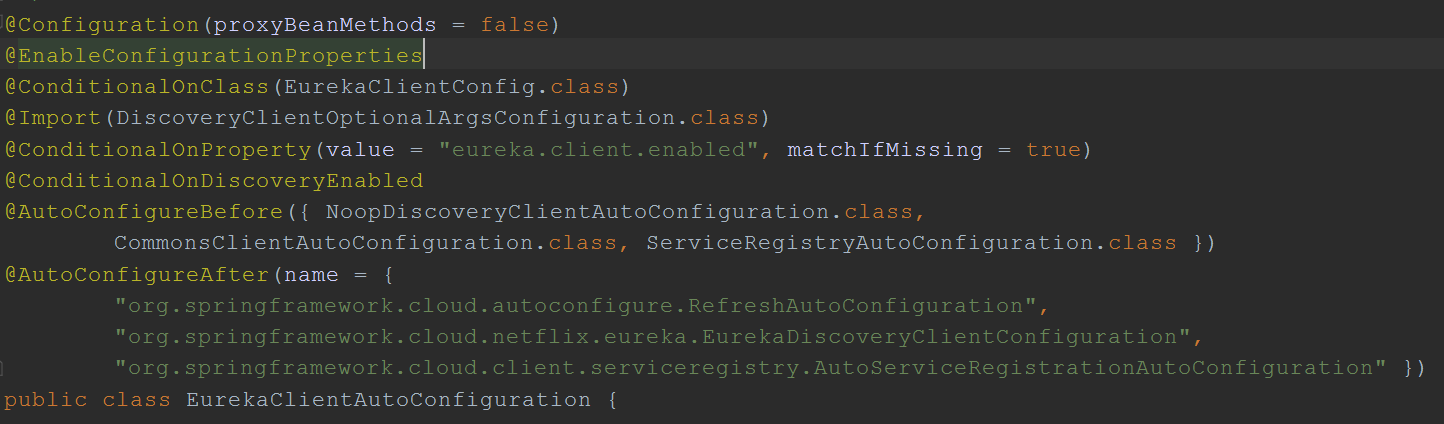Click the @AutoConfigureBefore annotation
This screenshot has height=424, width=1444.
[145, 212]
